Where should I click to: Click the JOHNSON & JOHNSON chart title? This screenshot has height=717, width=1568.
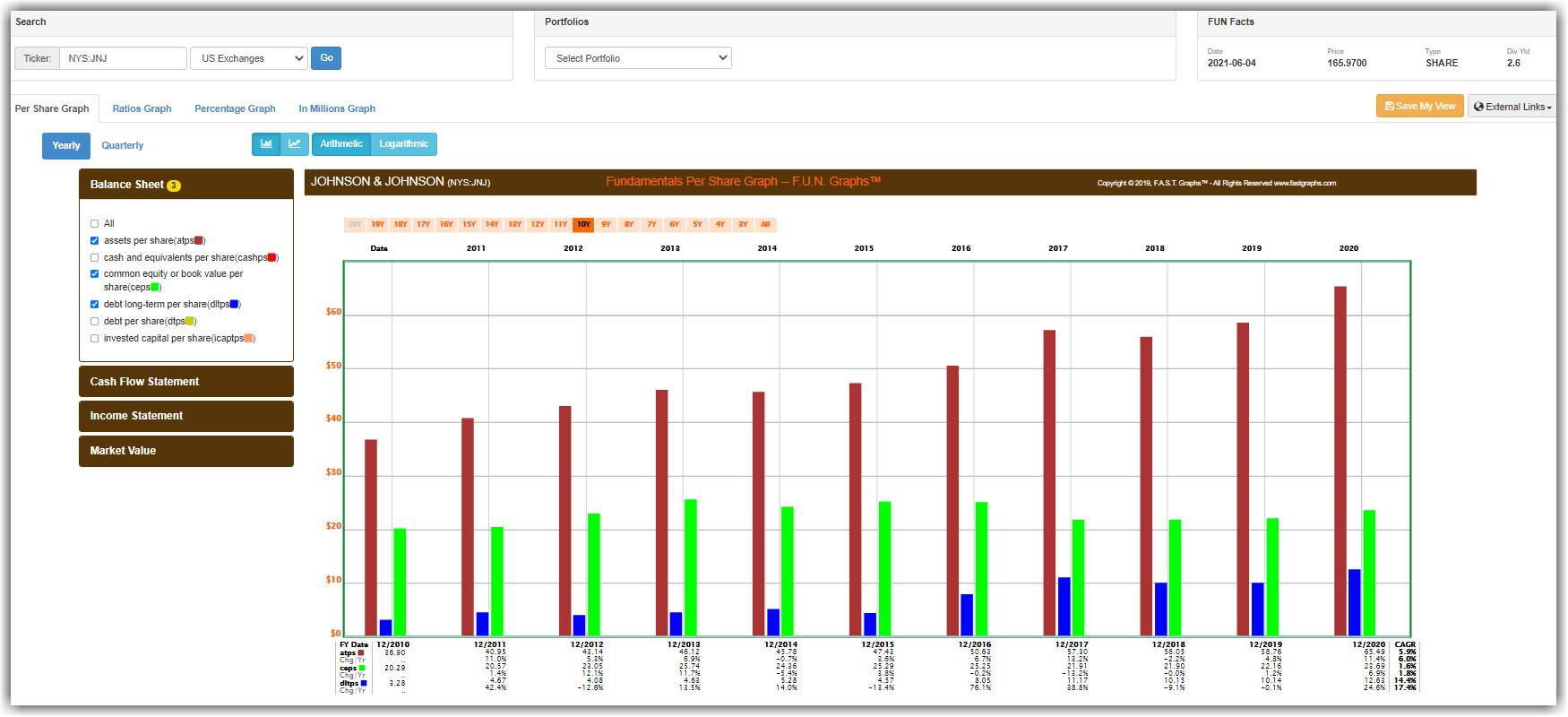(400, 182)
